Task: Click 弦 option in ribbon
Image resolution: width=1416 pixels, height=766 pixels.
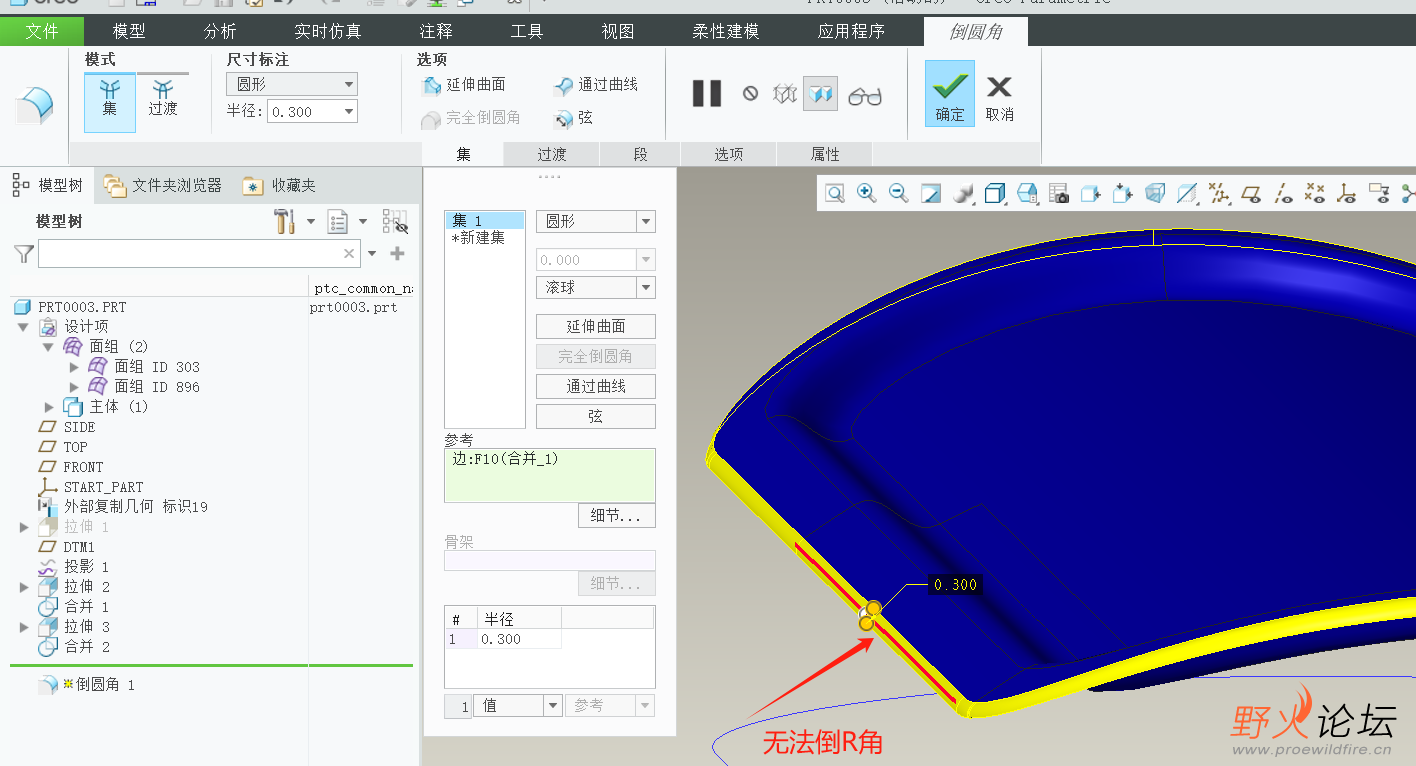Action: [574, 117]
